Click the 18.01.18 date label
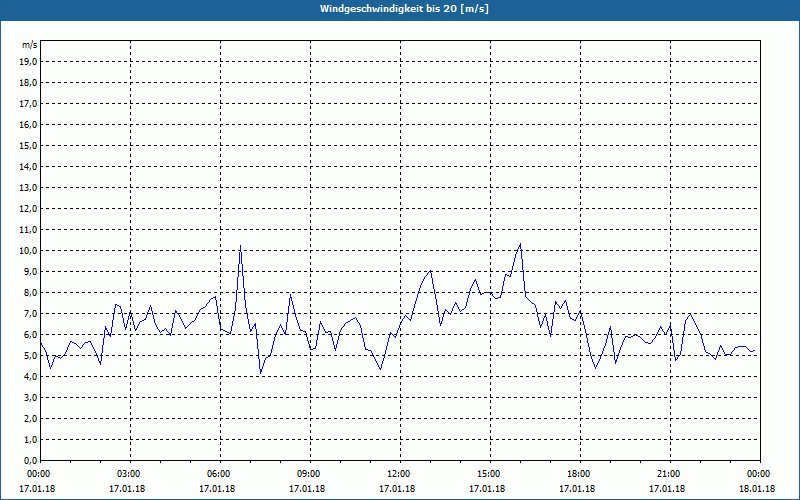The image size is (800, 500). click(757, 489)
